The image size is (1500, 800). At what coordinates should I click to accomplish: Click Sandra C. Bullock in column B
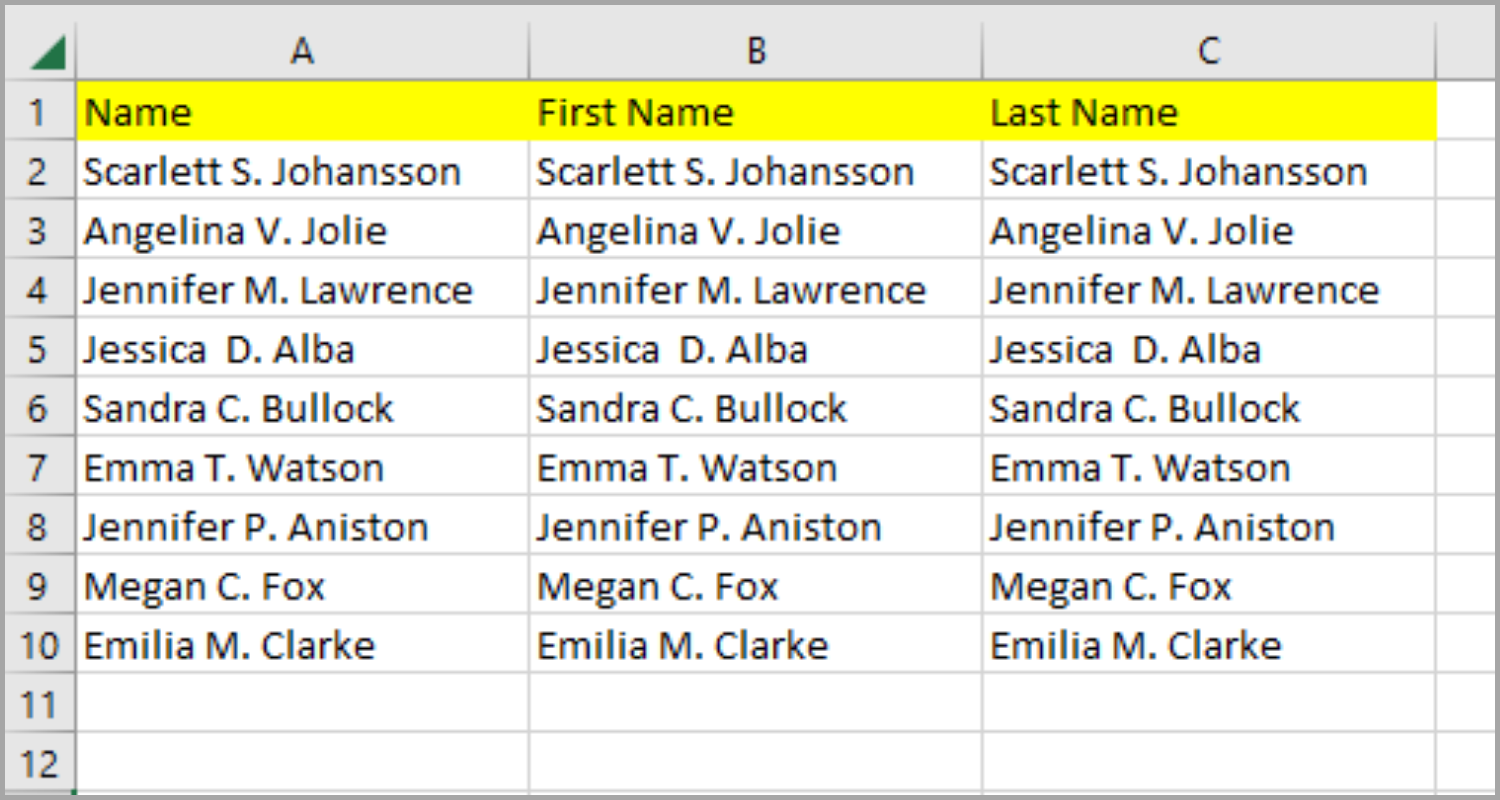click(692, 409)
